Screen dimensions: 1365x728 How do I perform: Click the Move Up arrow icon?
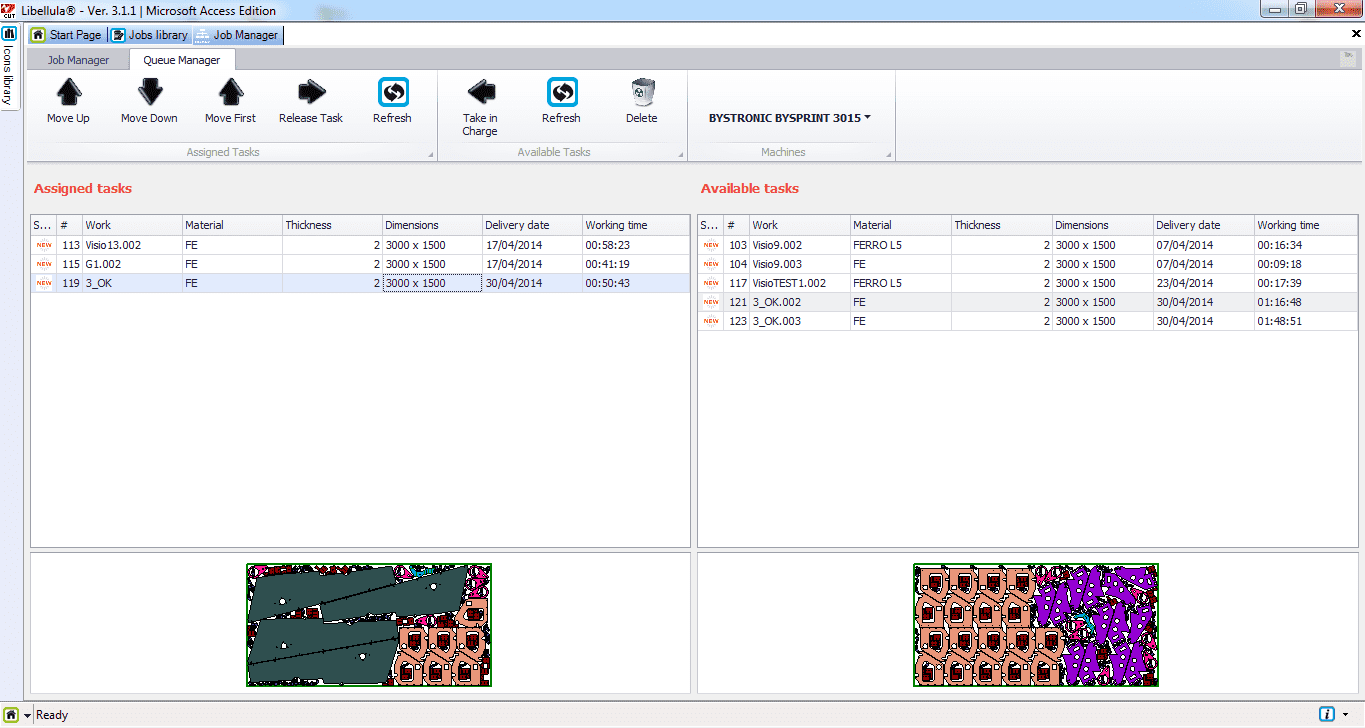68,93
